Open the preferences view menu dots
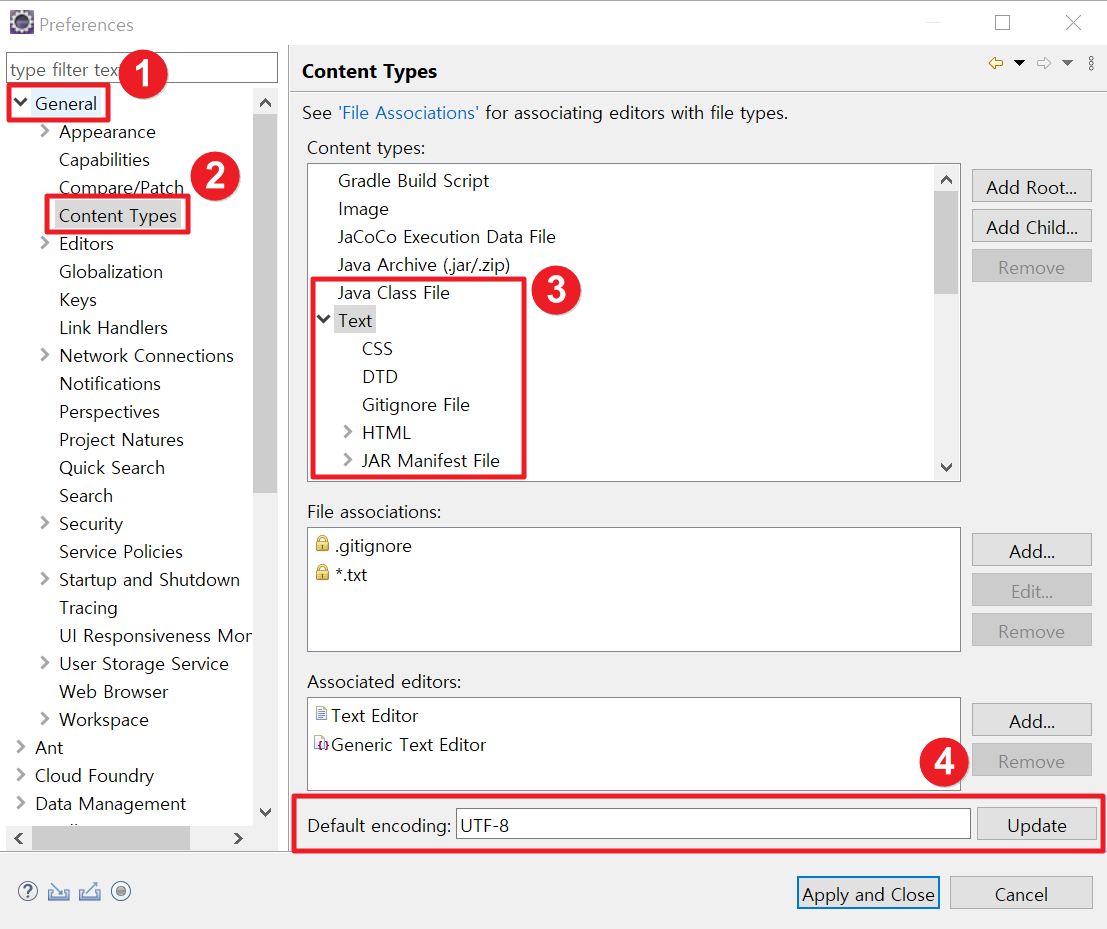The image size is (1107, 929). (1091, 64)
